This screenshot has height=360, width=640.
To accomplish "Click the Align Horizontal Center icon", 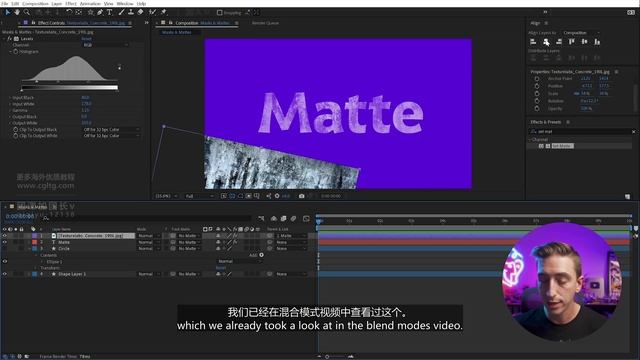I will 546,42.
